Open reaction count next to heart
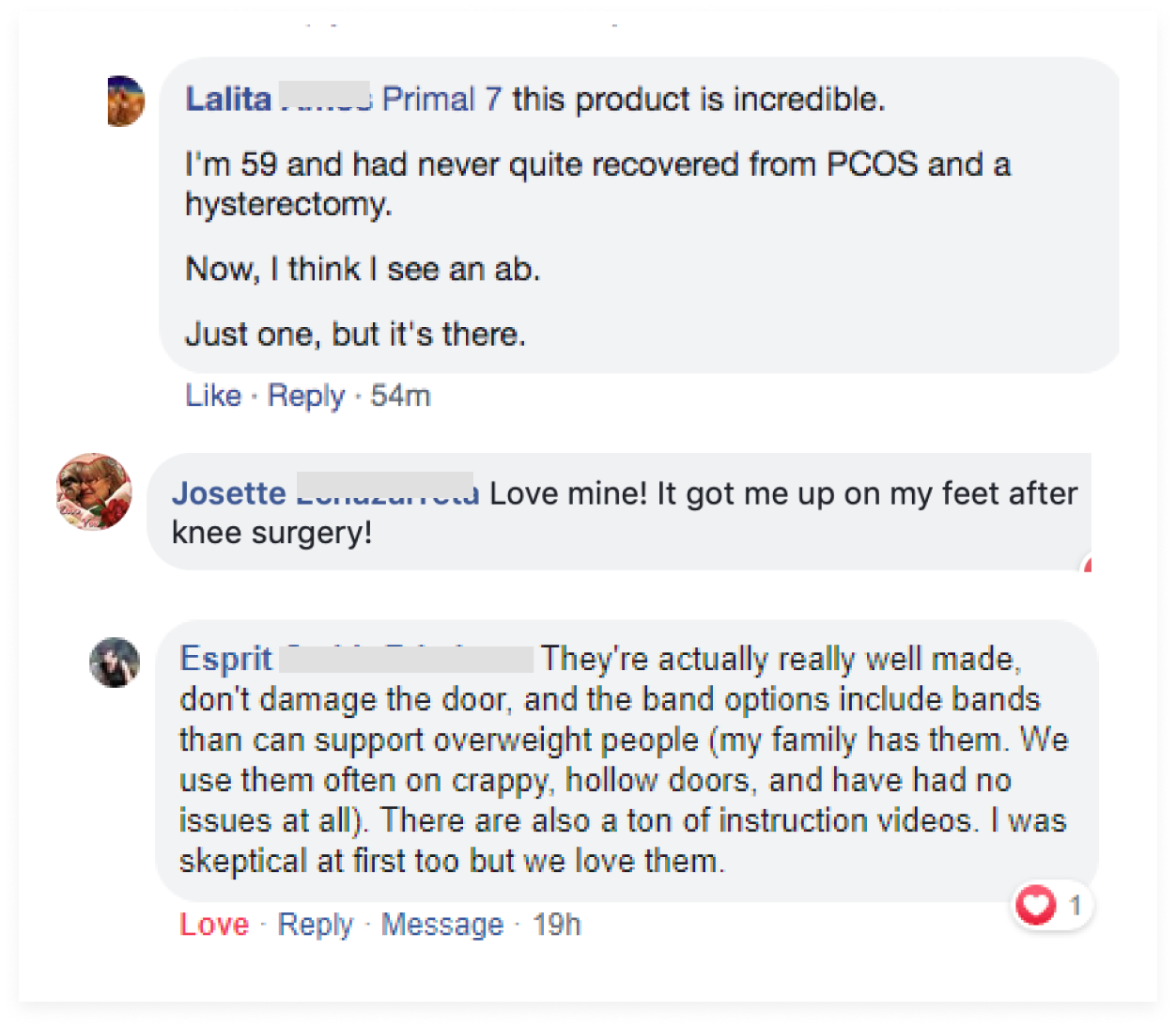This screenshot has height=1028, width=1176. [1075, 906]
